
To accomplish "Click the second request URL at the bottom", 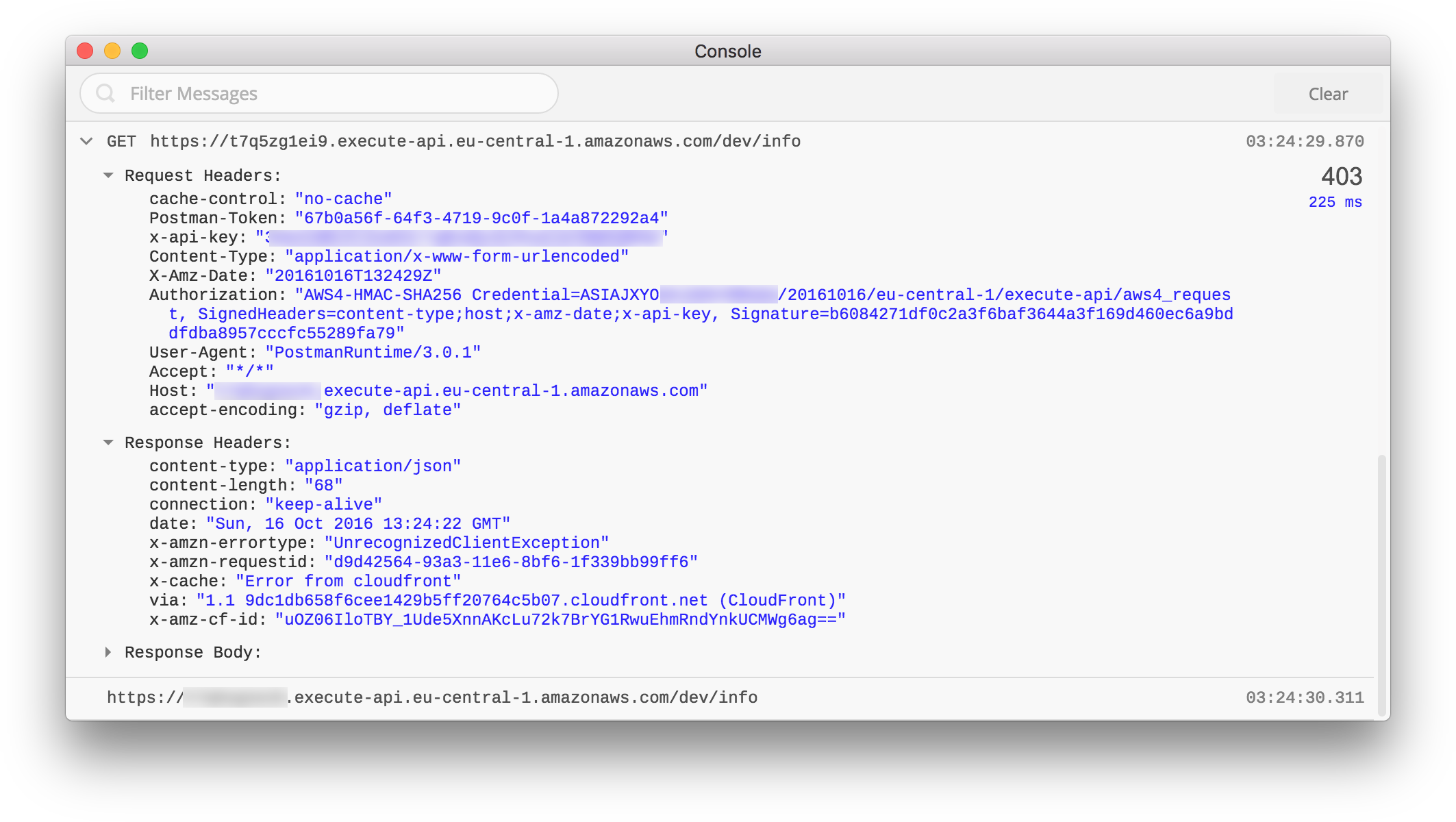I will point(431,697).
